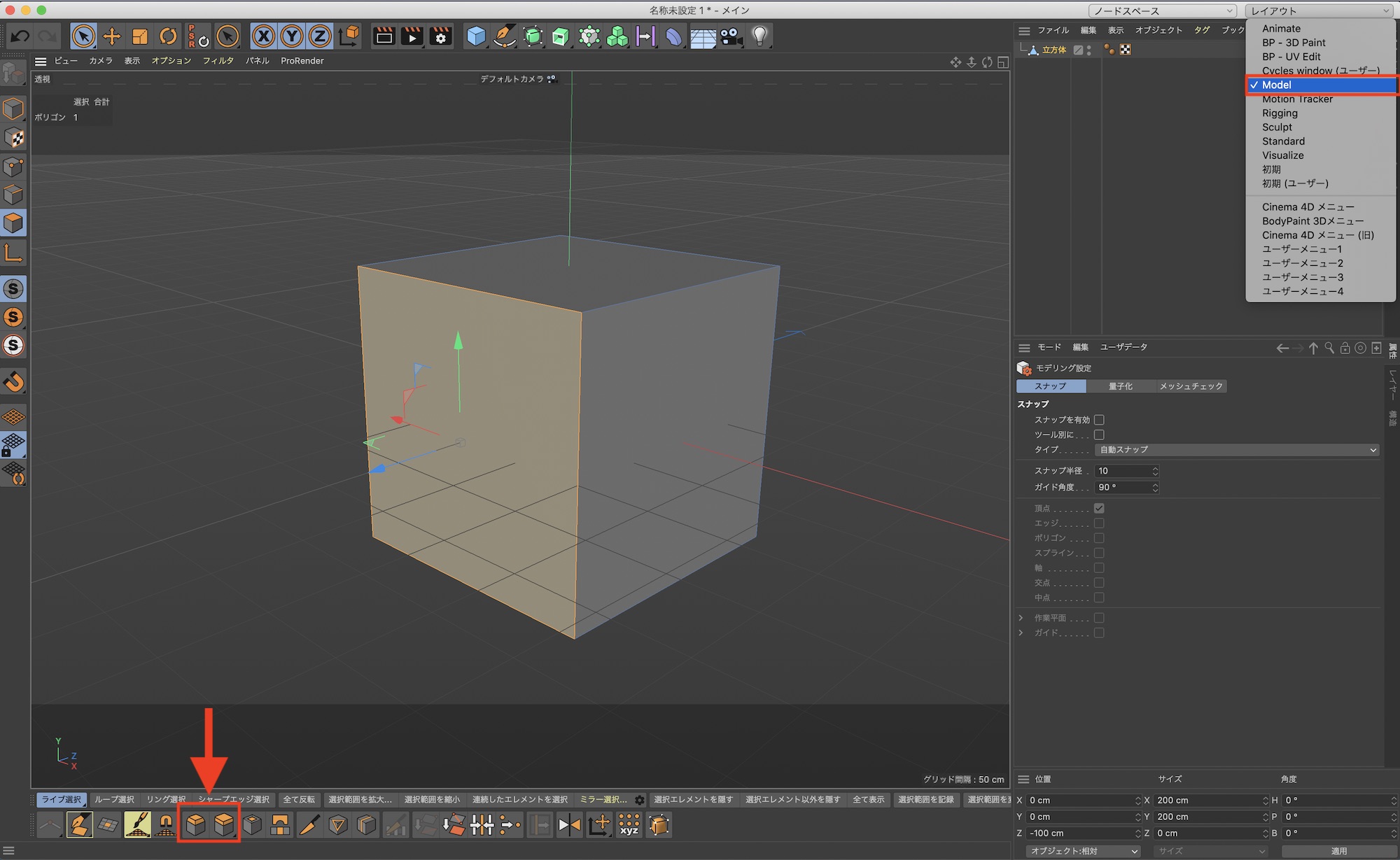Click the camera object icon
The width and height of the screenshot is (1400, 860).
click(731, 36)
